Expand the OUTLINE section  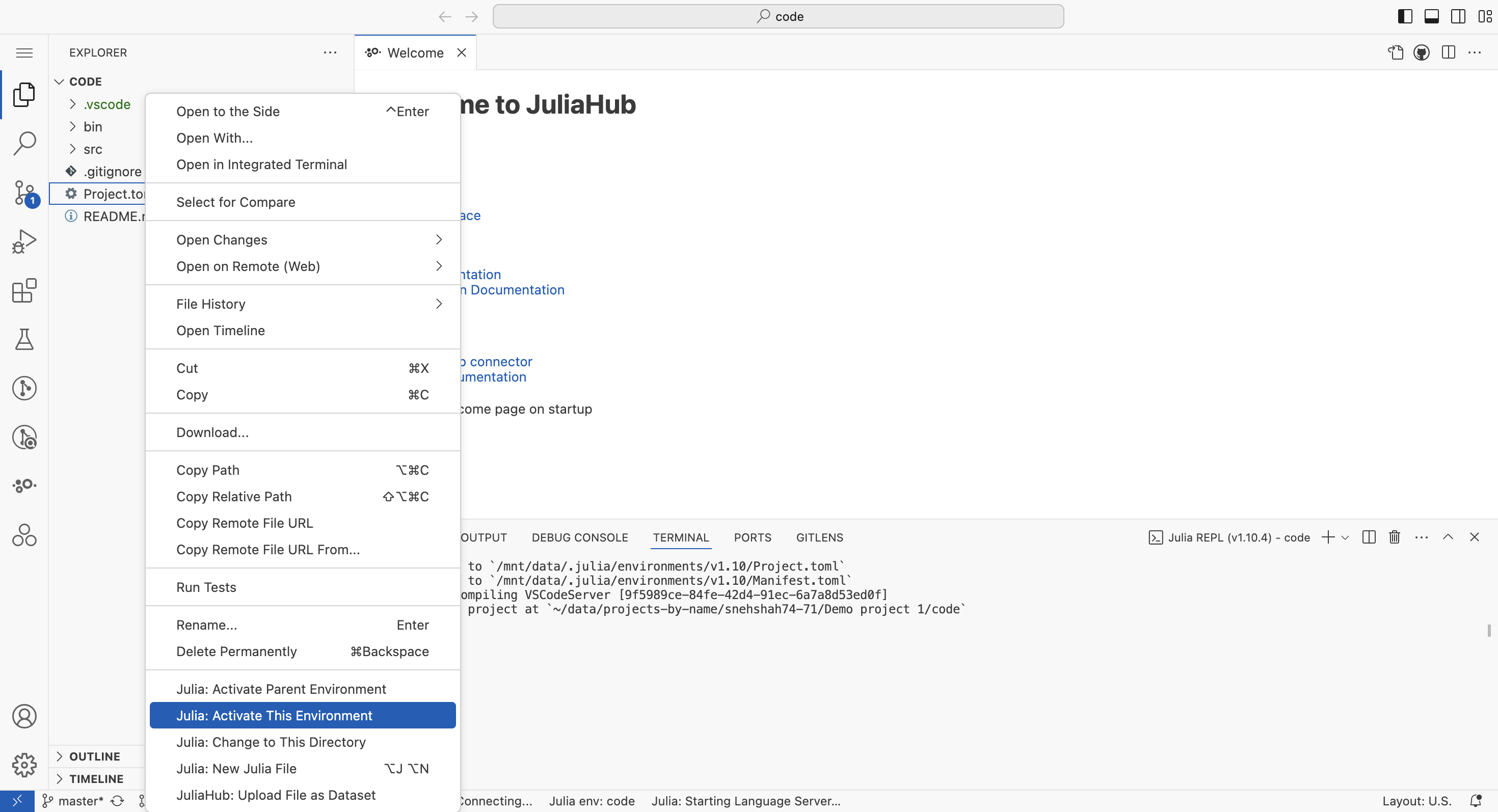[x=94, y=756]
